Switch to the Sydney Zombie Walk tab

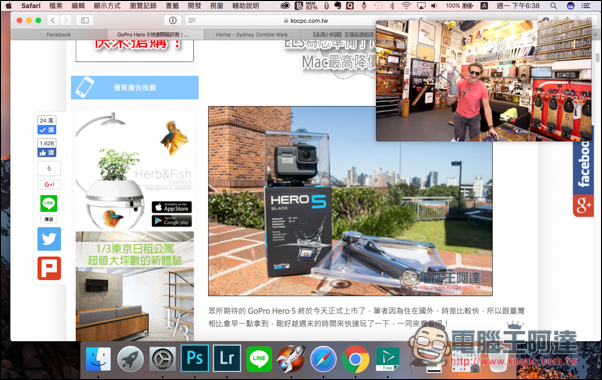[251, 35]
